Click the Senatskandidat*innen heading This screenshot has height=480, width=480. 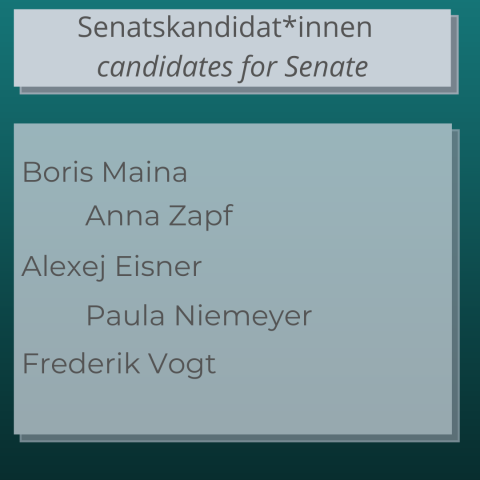click(225, 28)
